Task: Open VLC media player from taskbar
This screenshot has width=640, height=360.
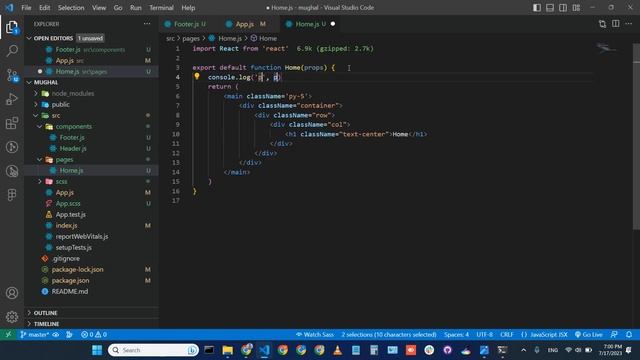Action: tap(338, 350)
